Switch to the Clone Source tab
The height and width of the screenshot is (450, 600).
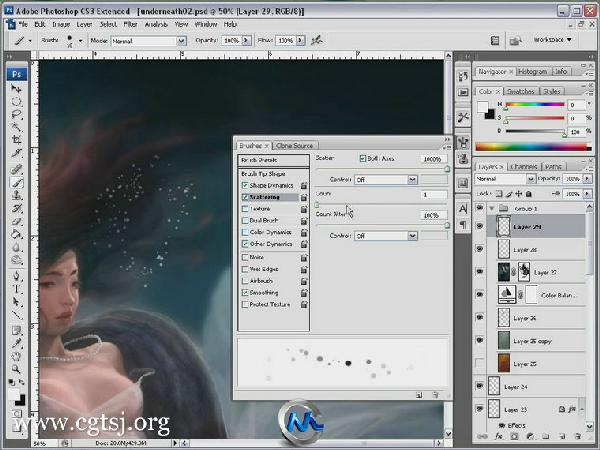295,145
